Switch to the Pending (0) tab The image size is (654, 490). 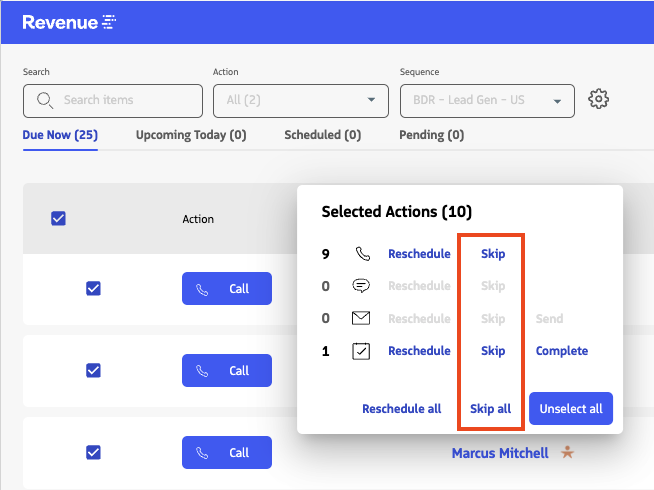tap(432, 135)
